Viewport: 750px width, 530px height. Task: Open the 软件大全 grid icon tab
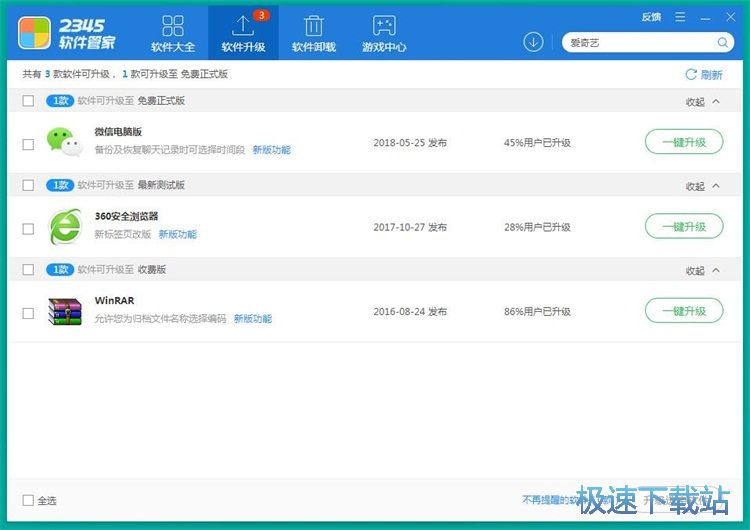(x=173, y=33)
